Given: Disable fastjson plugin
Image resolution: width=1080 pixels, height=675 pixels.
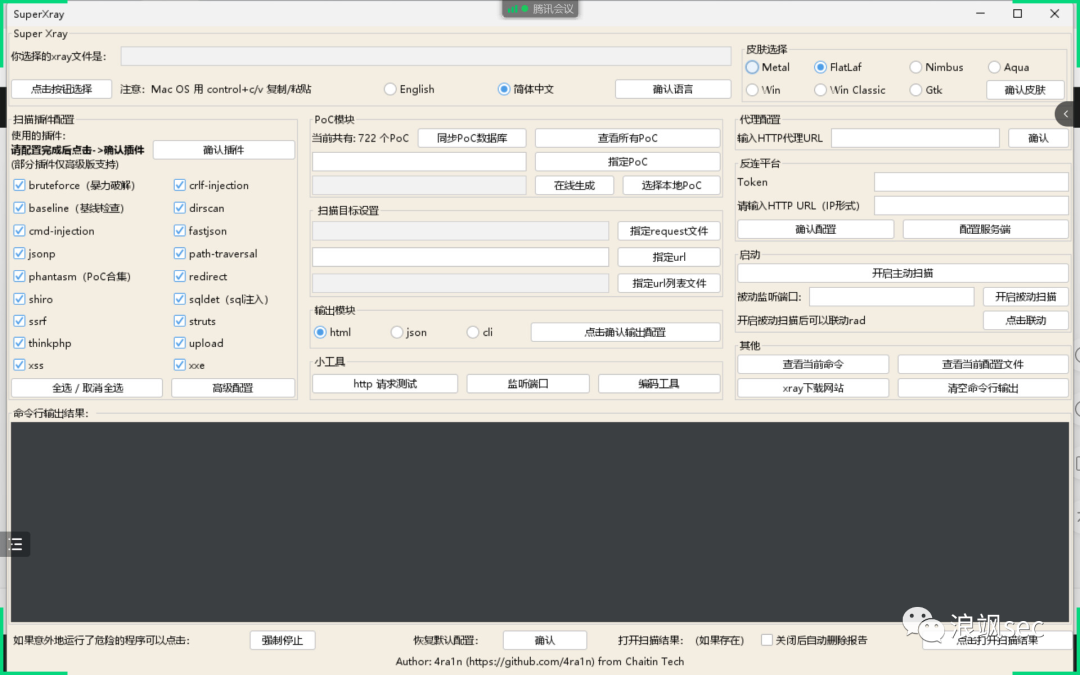Looking at the screenshot, I should coord(179,231).
